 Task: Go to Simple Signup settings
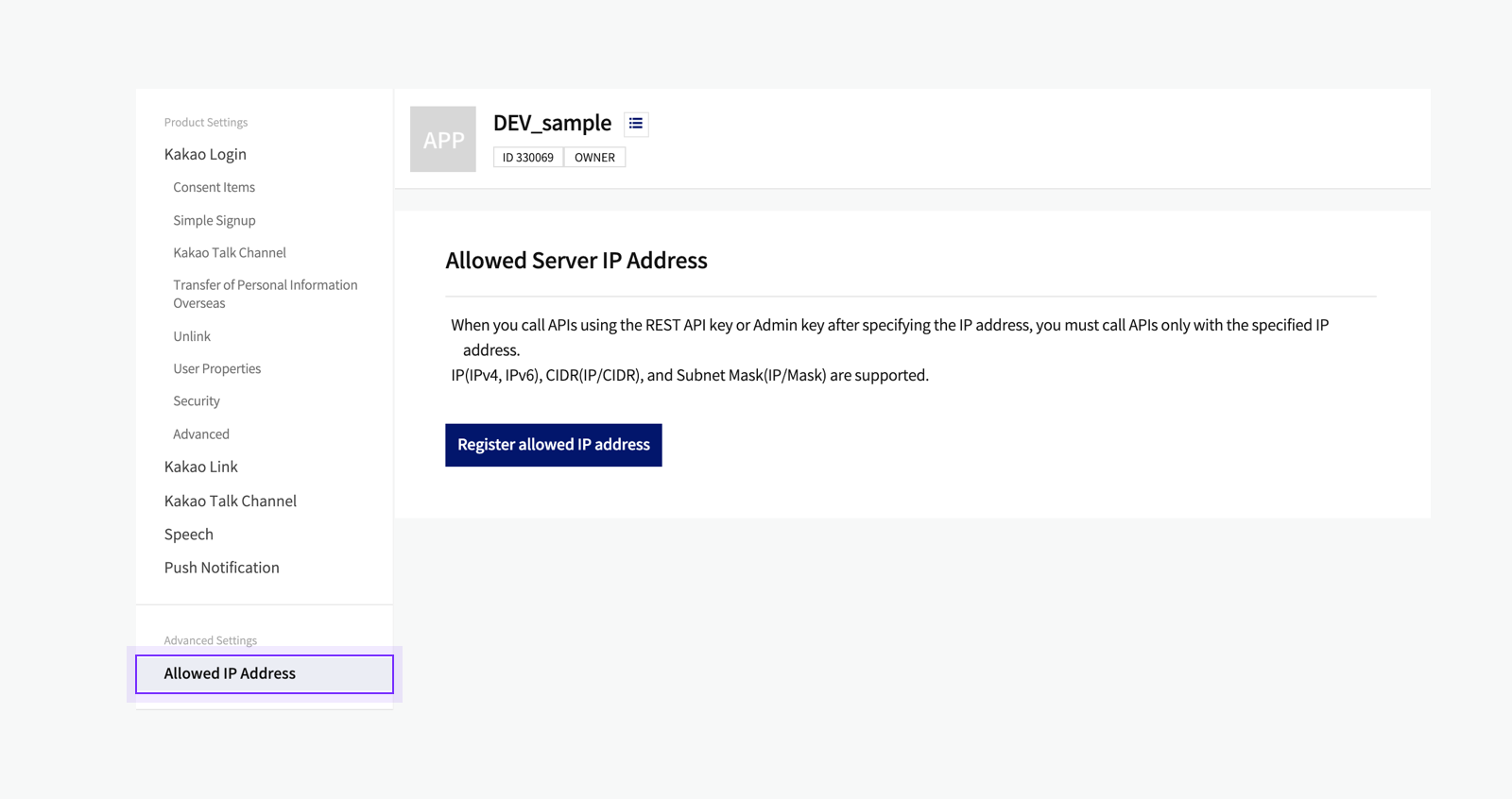pyautogui.click(x=215, y=220)
